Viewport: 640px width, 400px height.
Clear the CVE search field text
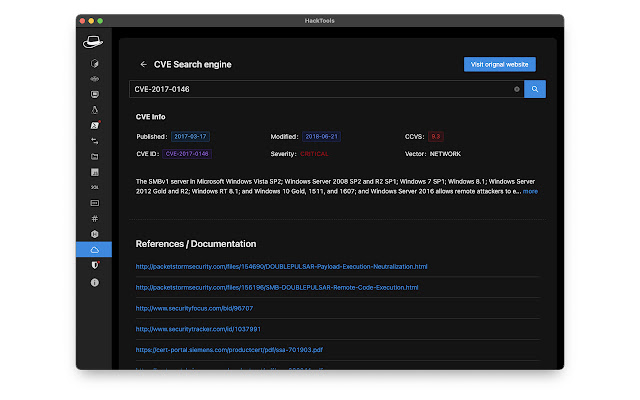tap(517, 89)
